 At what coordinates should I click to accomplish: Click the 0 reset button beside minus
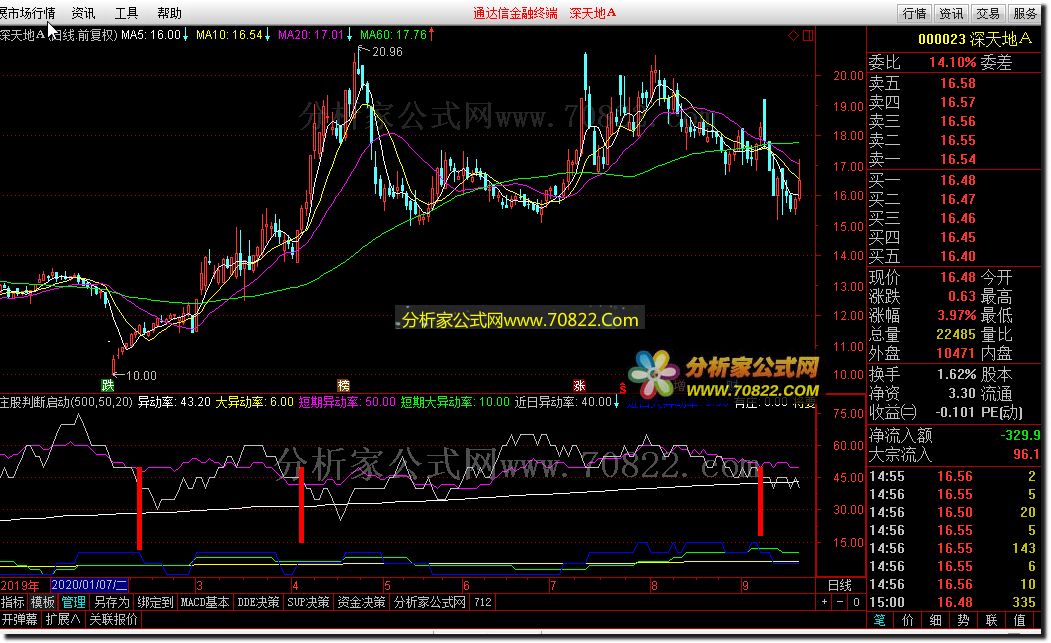pos(856,602)
